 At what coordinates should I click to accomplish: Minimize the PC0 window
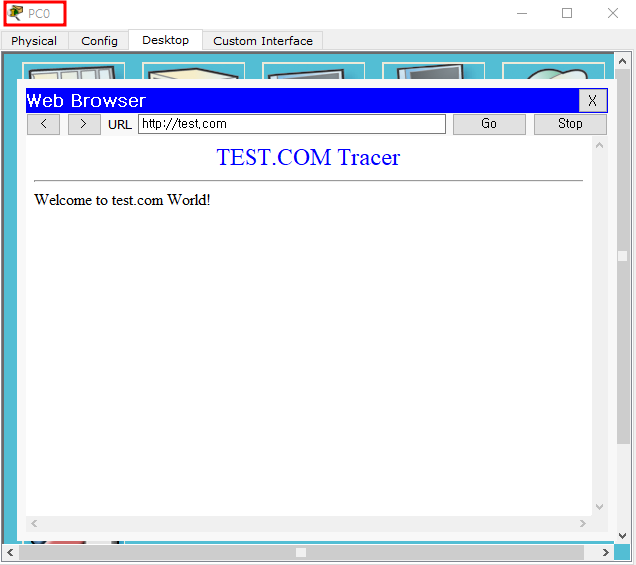522,13
